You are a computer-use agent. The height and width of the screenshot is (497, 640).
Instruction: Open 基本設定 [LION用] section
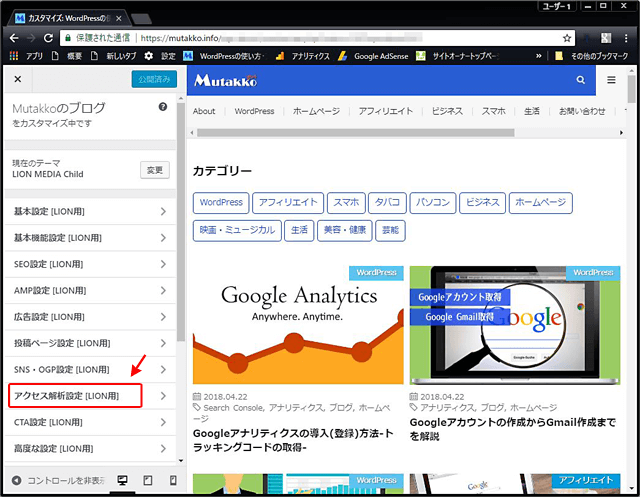[90, 211]
